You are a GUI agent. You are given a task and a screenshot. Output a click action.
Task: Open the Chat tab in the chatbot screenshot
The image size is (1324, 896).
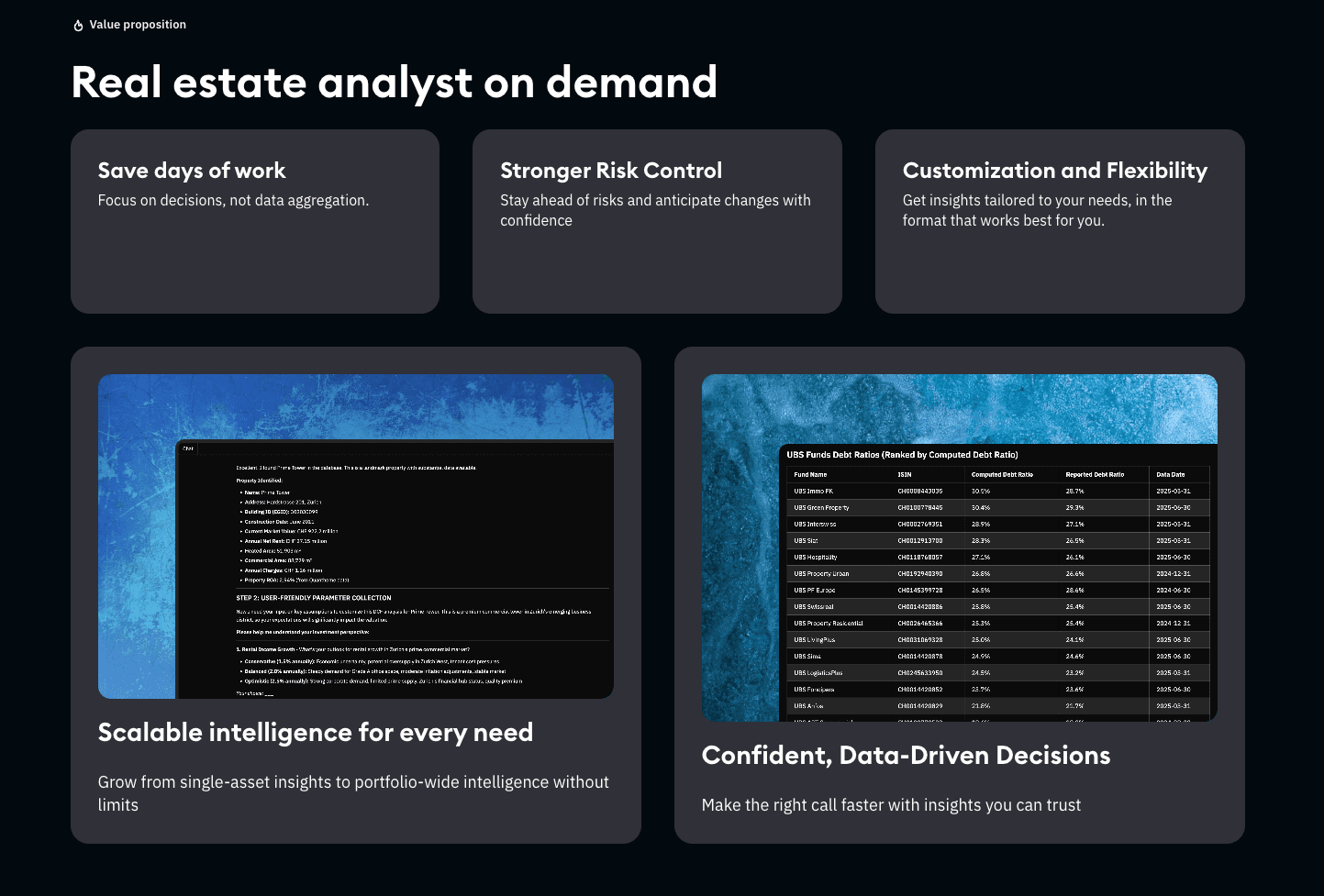186,448
